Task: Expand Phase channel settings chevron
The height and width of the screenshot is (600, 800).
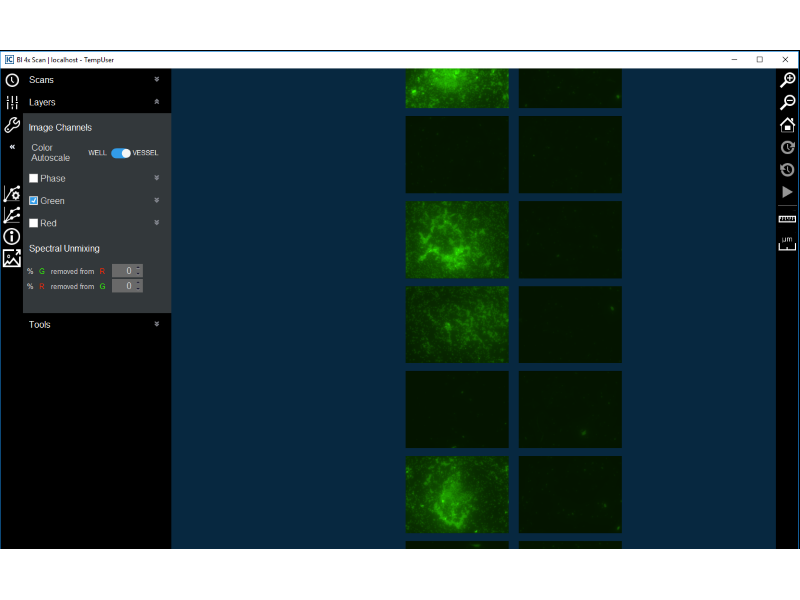Action: [x=157, y=178]
